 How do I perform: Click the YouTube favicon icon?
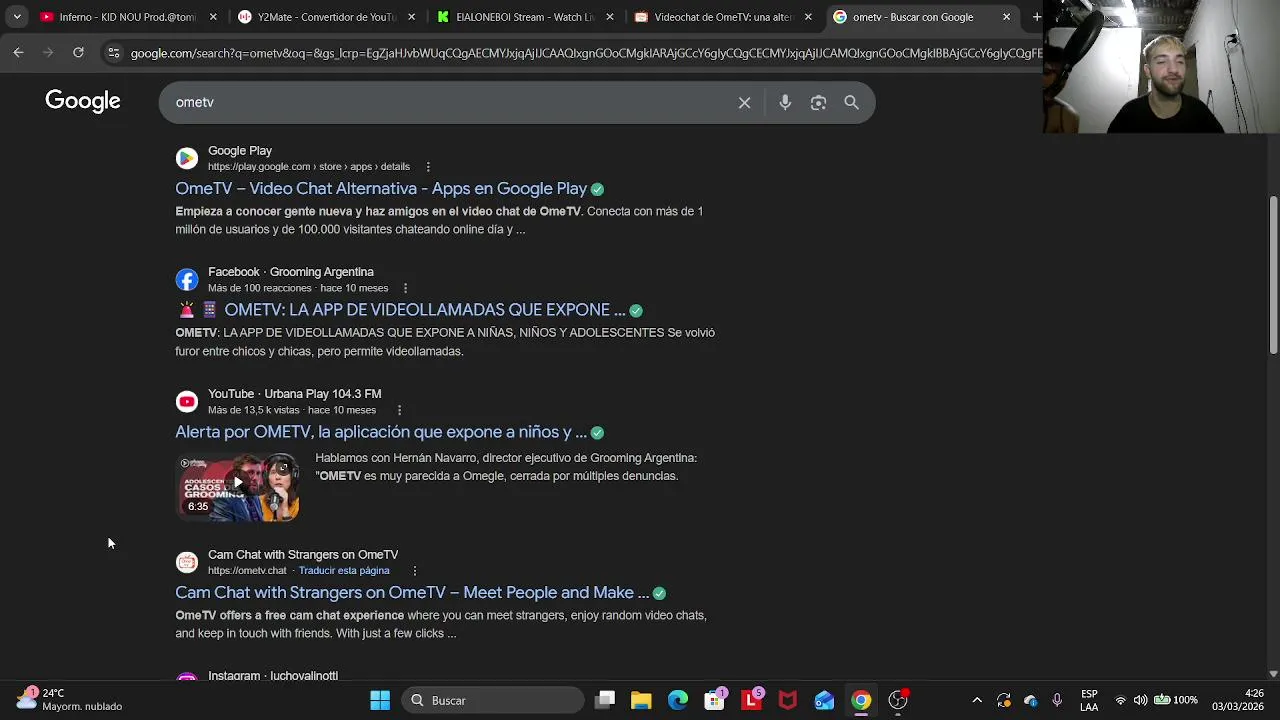tap(187, 401)
